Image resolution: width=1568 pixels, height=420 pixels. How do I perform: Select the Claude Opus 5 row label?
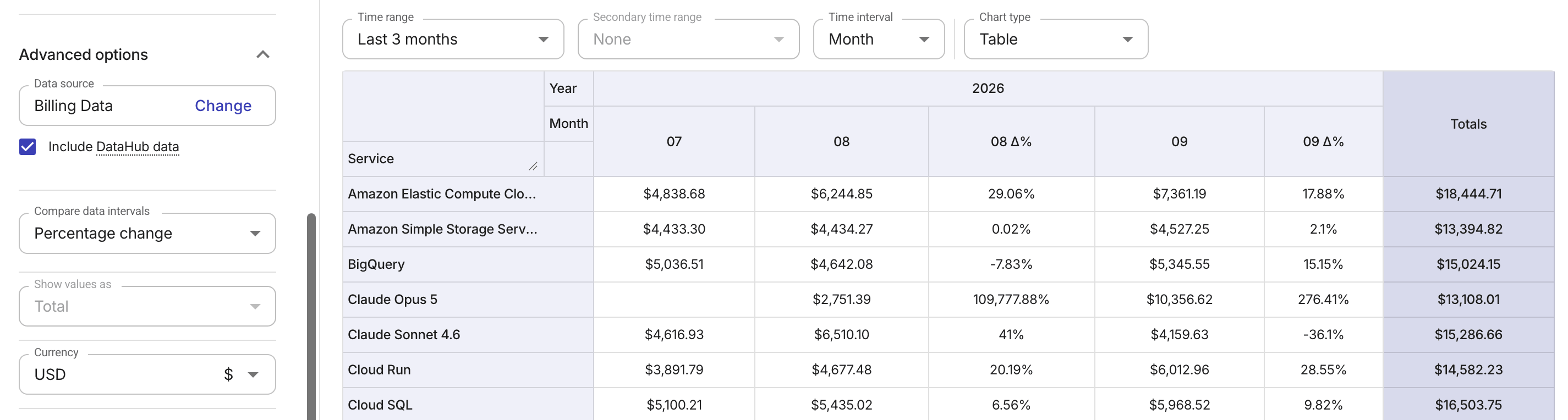pyautogui.click(x=468, y=300)
